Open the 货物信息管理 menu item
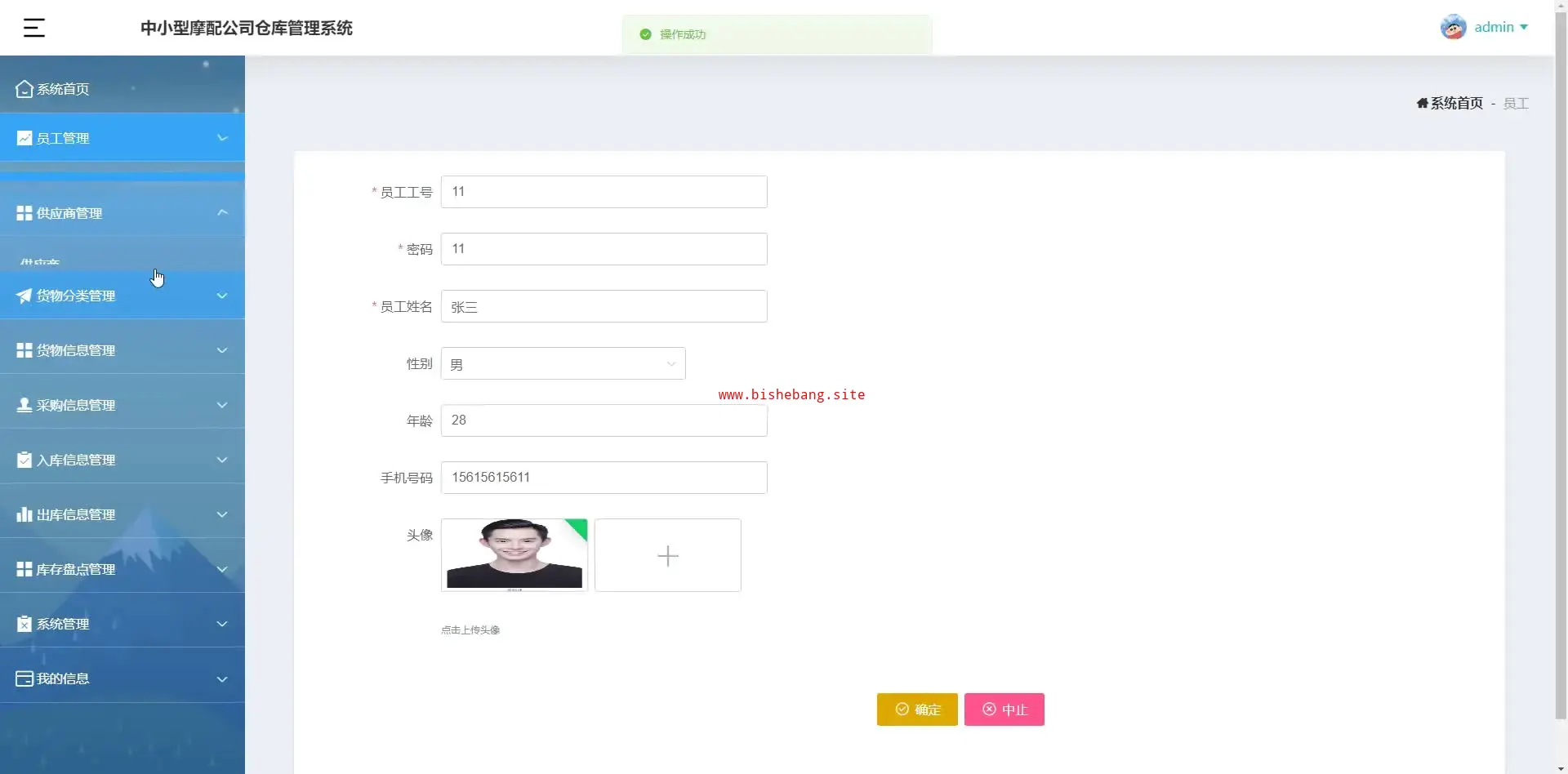This screenshot has height=774, width=1568. tap(122, 350)
